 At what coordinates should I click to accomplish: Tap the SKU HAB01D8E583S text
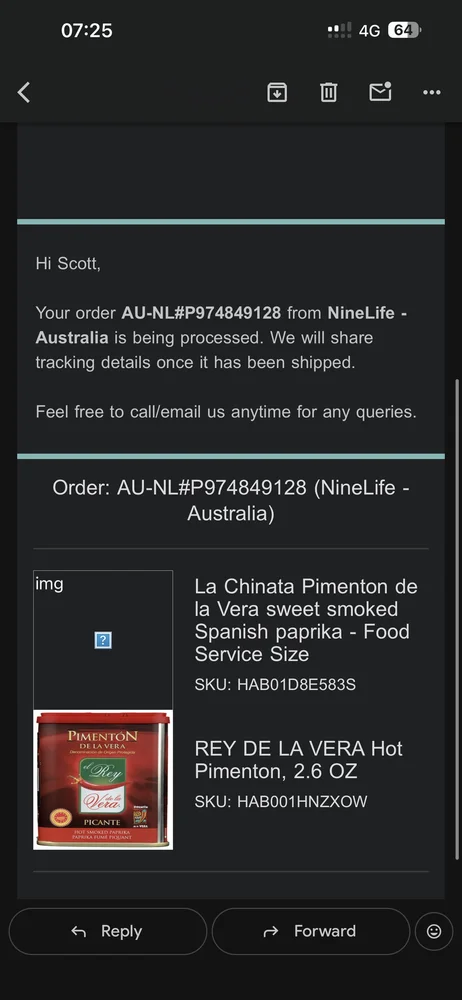[x=275, y=685]
